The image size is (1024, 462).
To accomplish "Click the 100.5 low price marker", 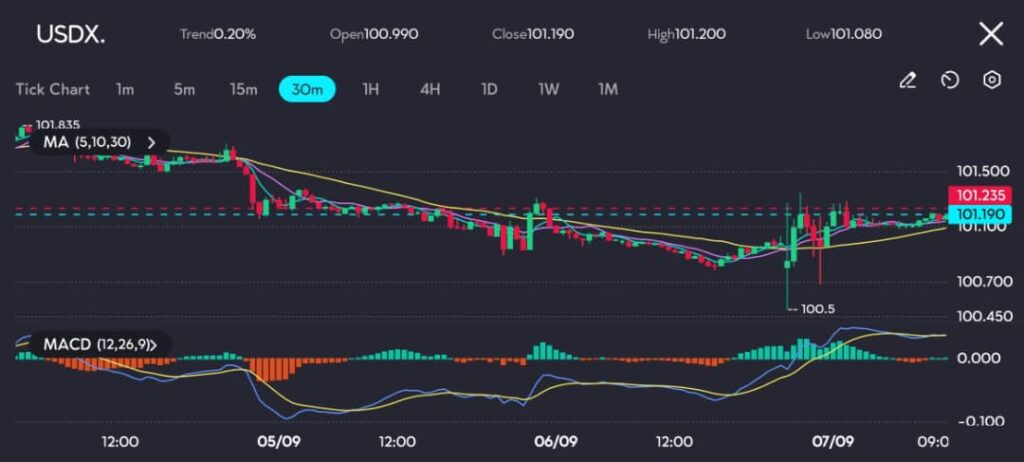I will [x=816, y=309].
